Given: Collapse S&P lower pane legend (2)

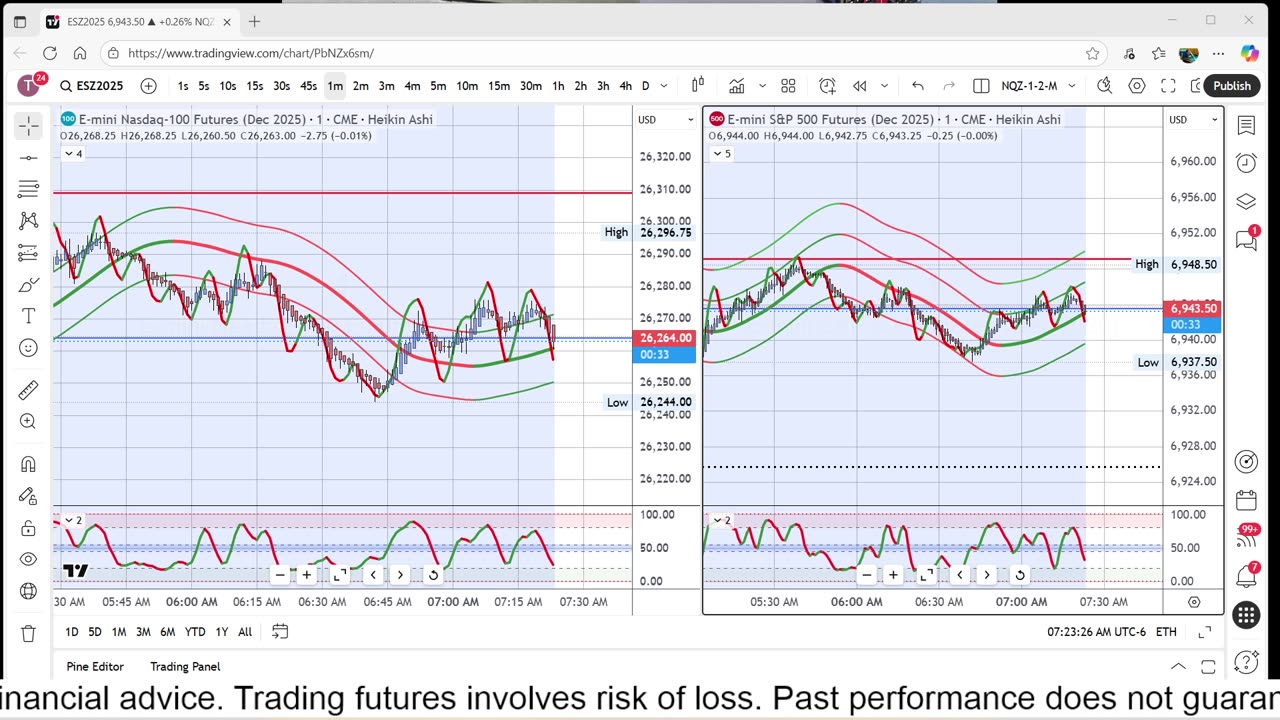Looking at the screenshot, I should (722, 521).
